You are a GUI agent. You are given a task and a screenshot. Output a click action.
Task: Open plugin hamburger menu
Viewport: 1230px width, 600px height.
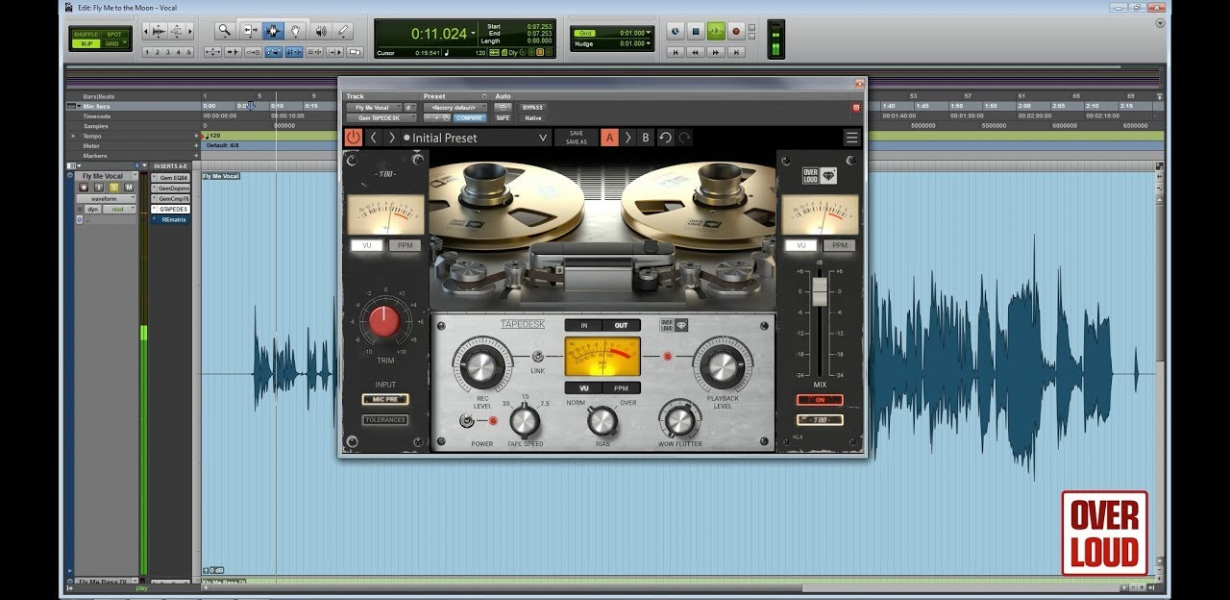tap(852, 138)
